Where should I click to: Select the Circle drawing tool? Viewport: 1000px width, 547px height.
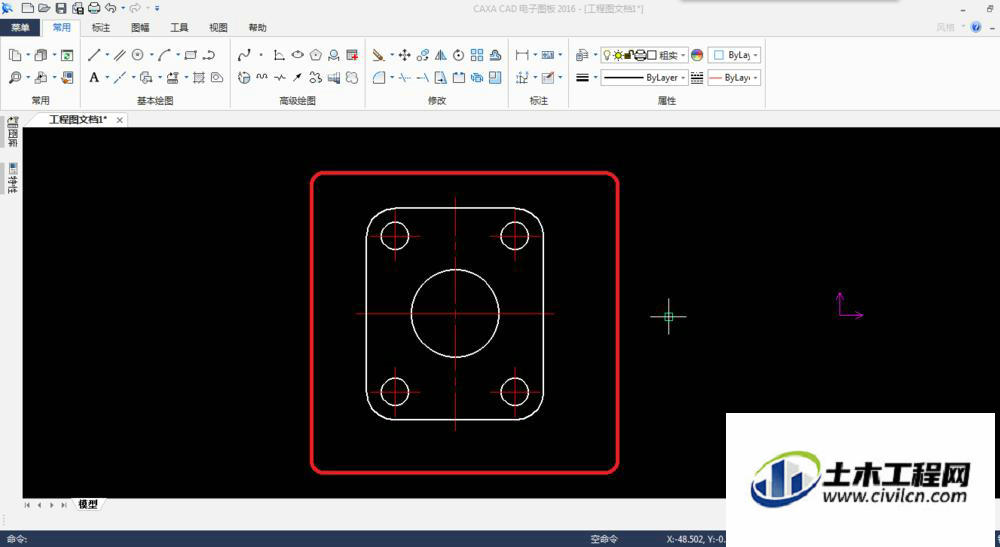(x=138, y=55)
